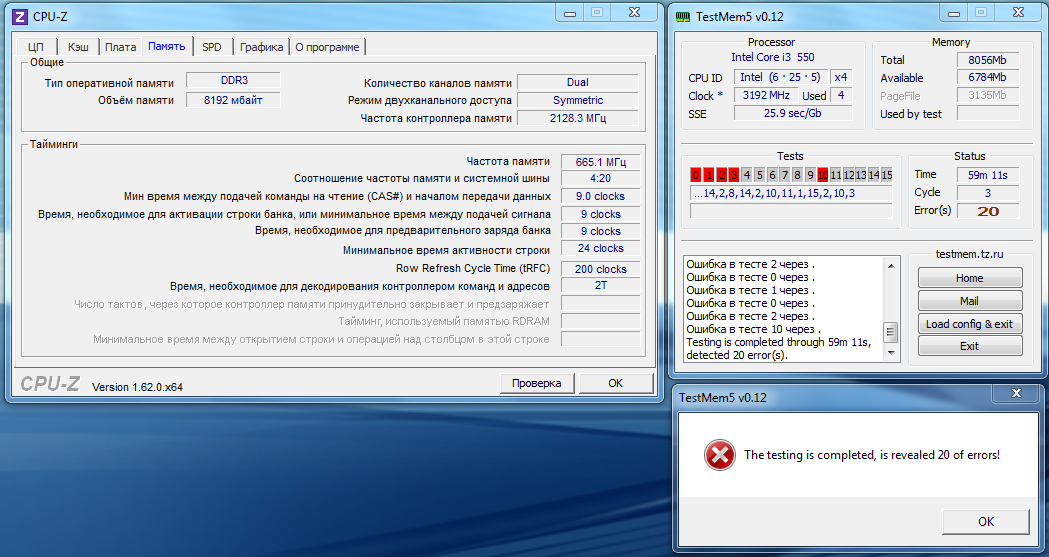
Task: Click the x4 CPU multiplier field
Action: [841, 77]
